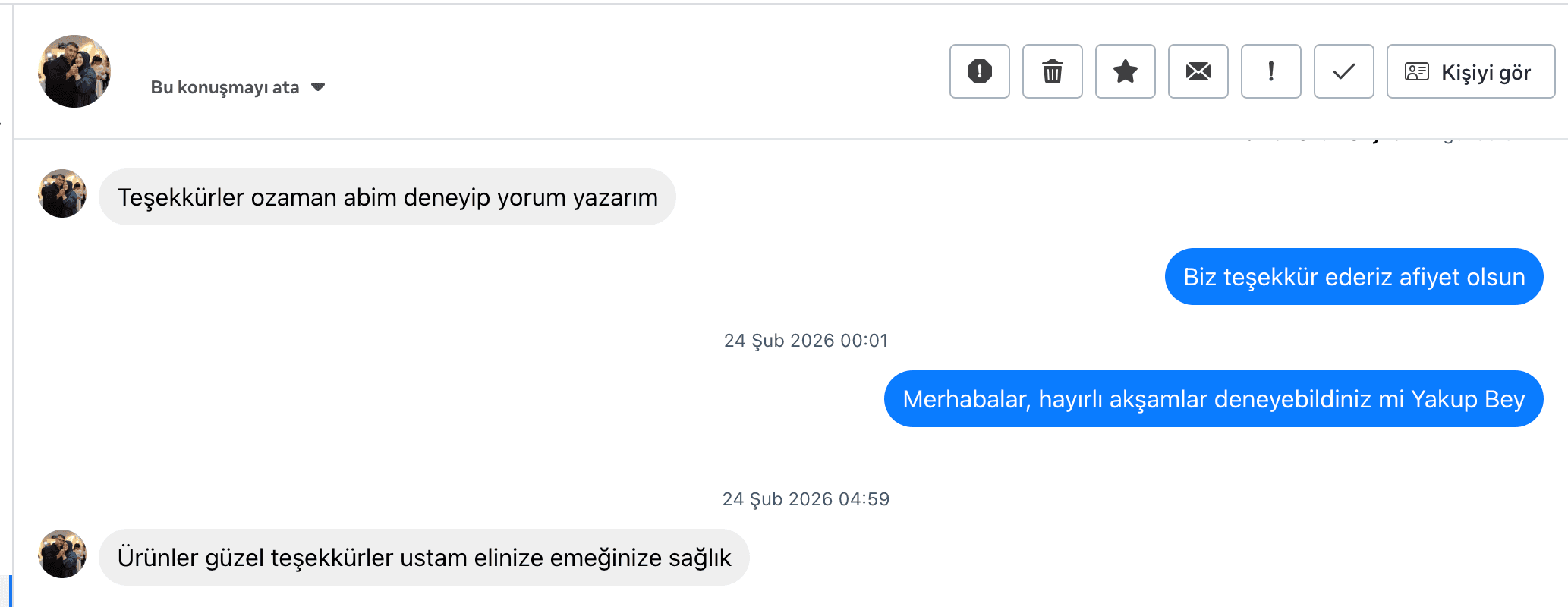Image resolution: width=1568 pixels, height=607 pixels.
Task: Select the blue Biz teşekkür ederiz message bubble
Action: click(1353, 276)
